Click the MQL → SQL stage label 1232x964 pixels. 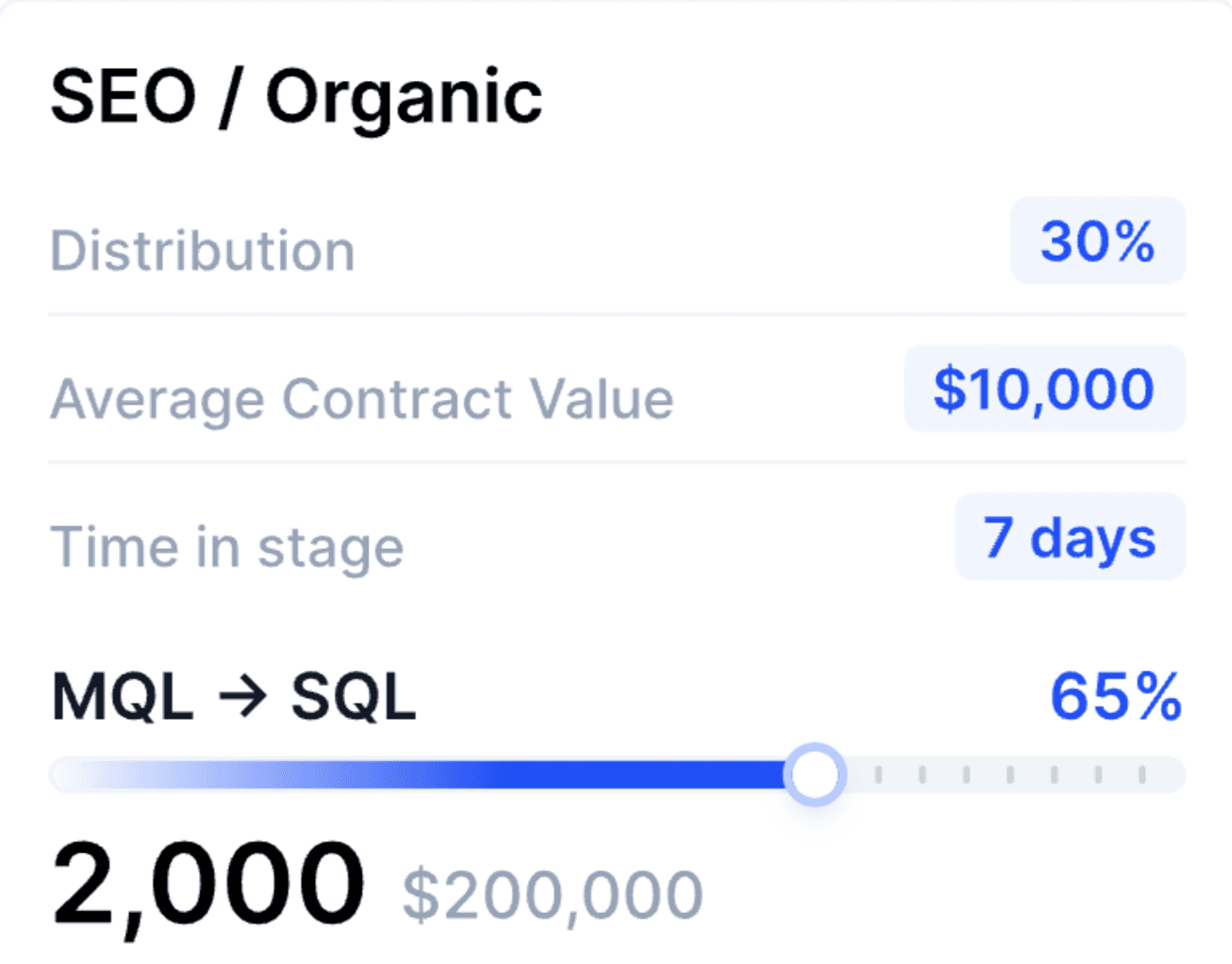[234, 698]
